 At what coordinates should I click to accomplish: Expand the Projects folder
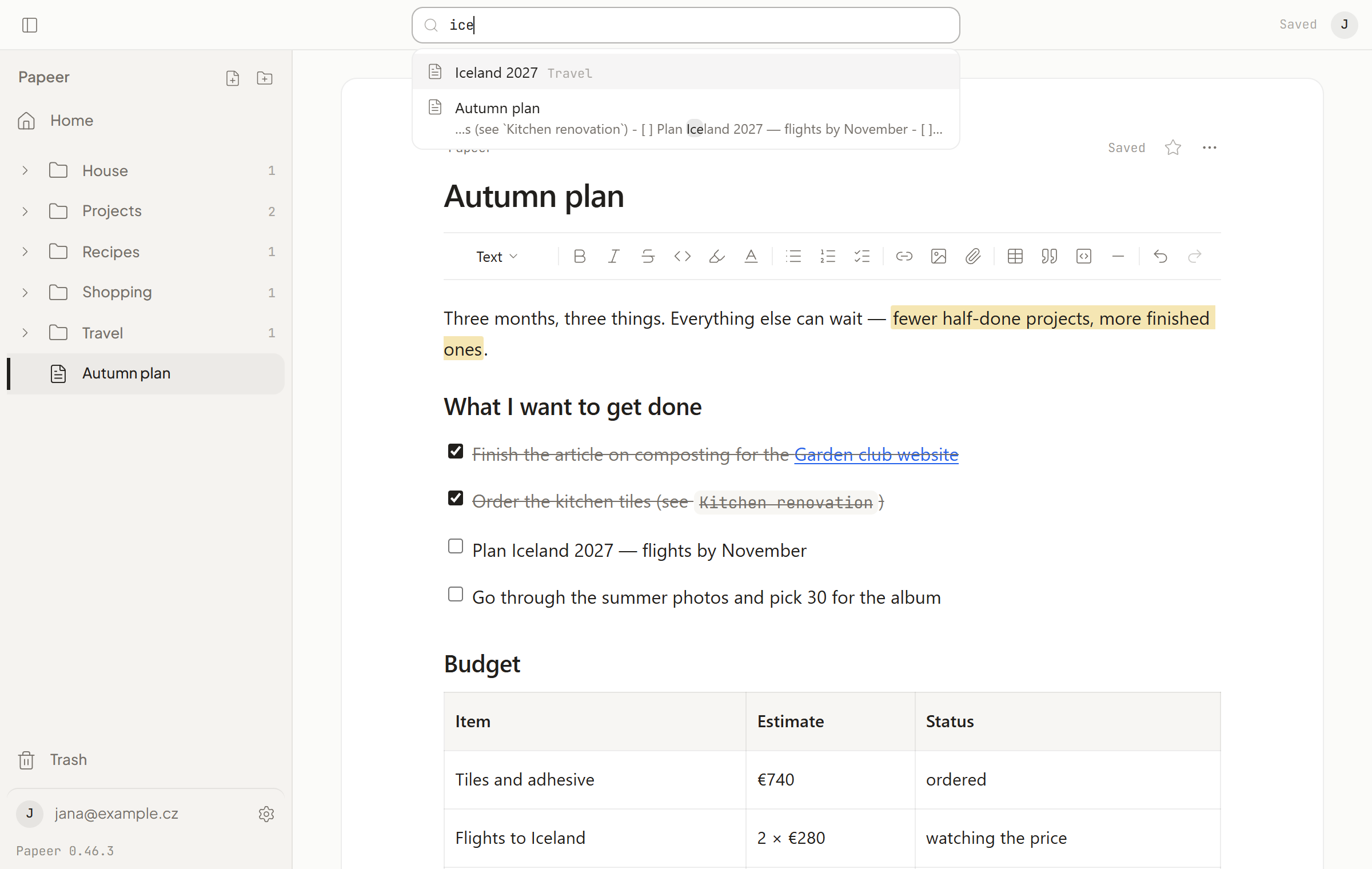click(25, 212)
